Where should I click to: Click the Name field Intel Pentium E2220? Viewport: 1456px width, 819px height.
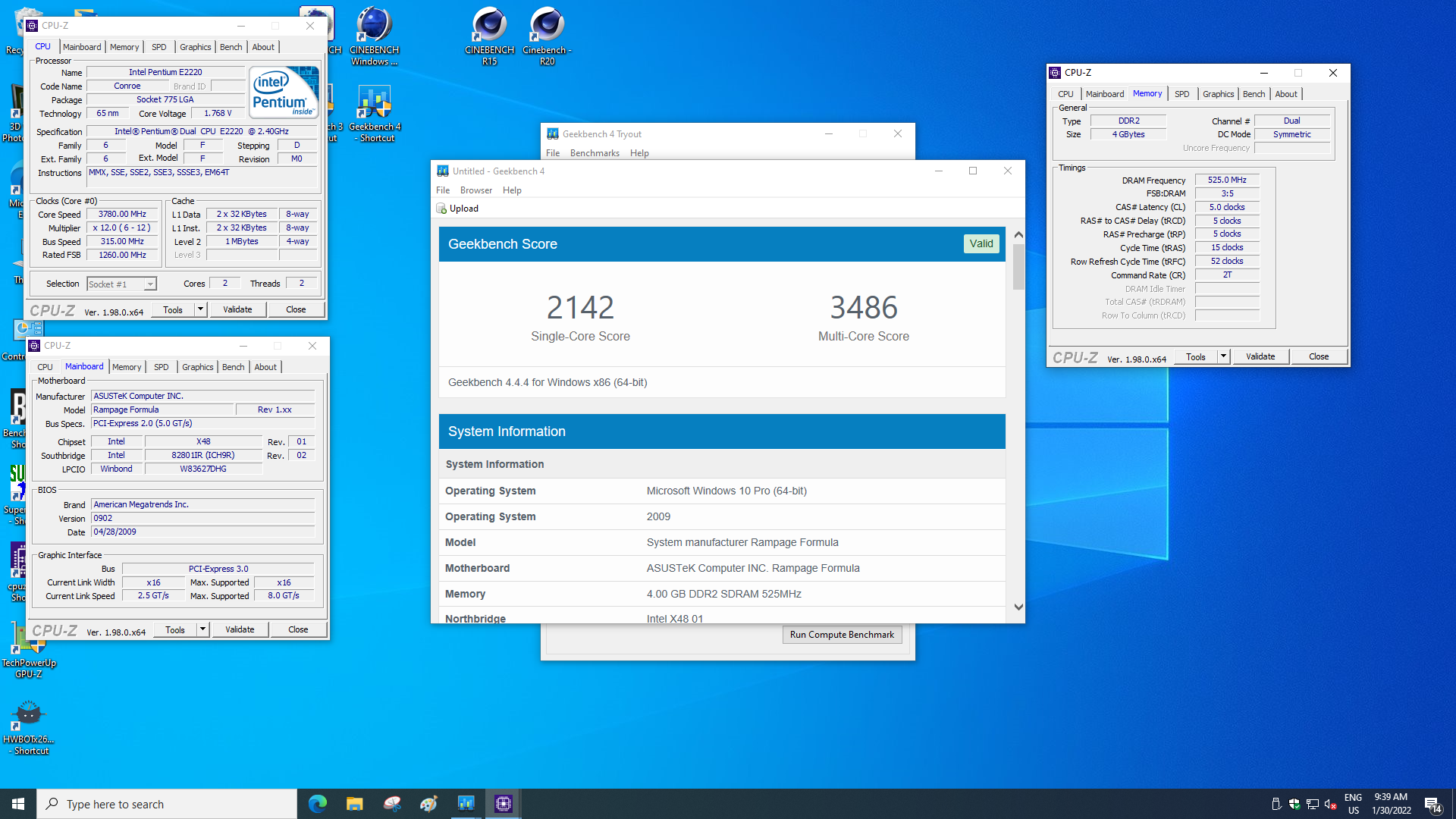click(165, 73)
